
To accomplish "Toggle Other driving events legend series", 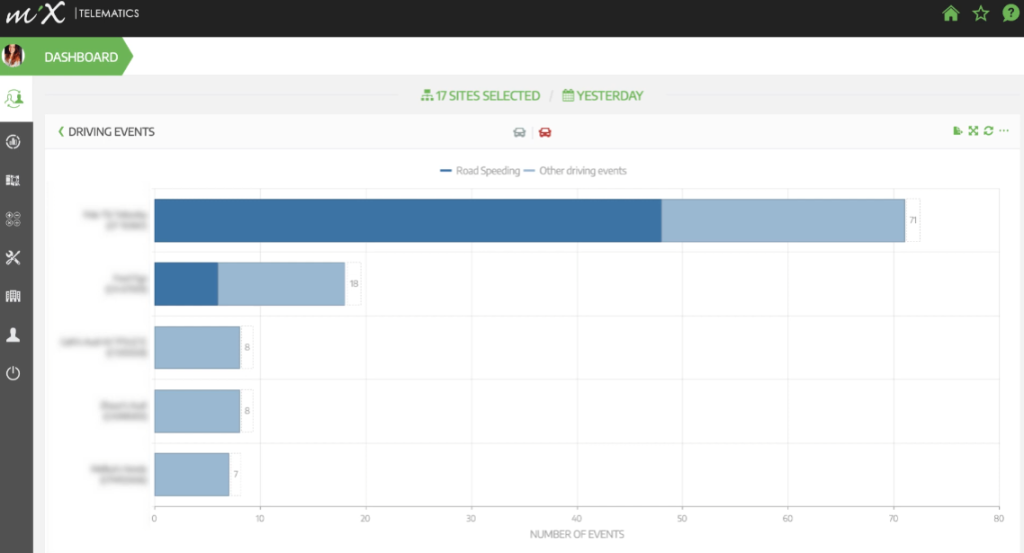I will point(576,171).
